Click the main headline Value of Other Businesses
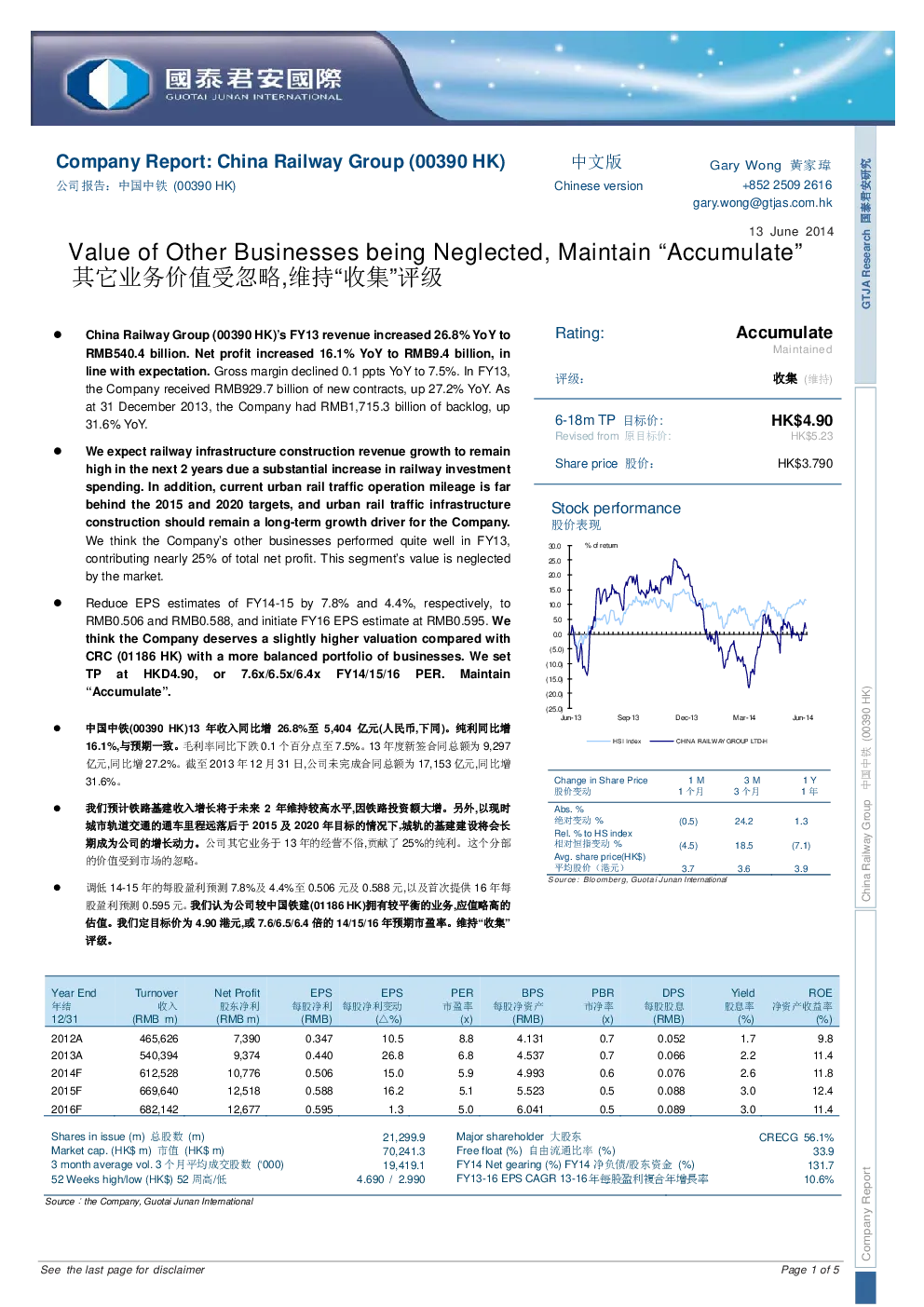Image resolution: width=924 pixels, height=1307 pixels. click(435, 252)
